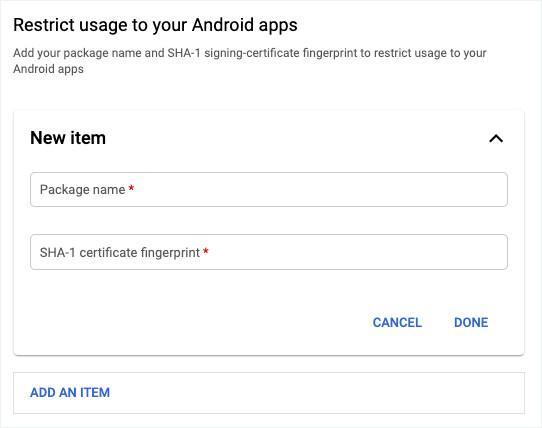
Task: Confirm the new item with DONE
Action: [471, 323]
